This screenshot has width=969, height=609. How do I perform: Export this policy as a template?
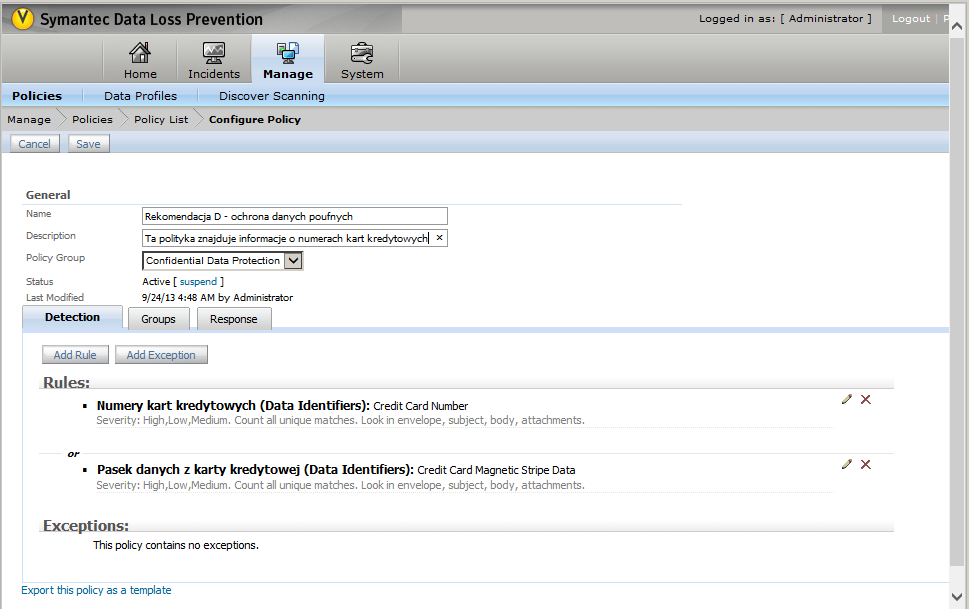96,590
